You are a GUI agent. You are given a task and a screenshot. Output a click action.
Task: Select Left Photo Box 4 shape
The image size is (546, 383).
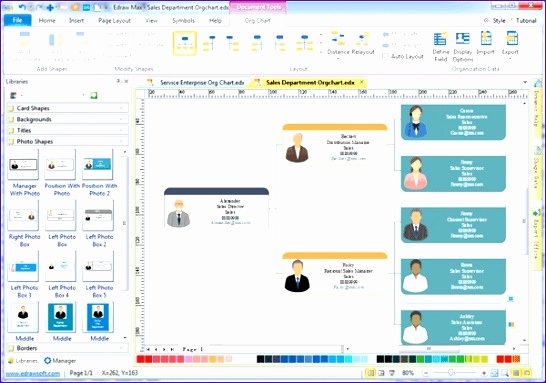click(61, 274)
